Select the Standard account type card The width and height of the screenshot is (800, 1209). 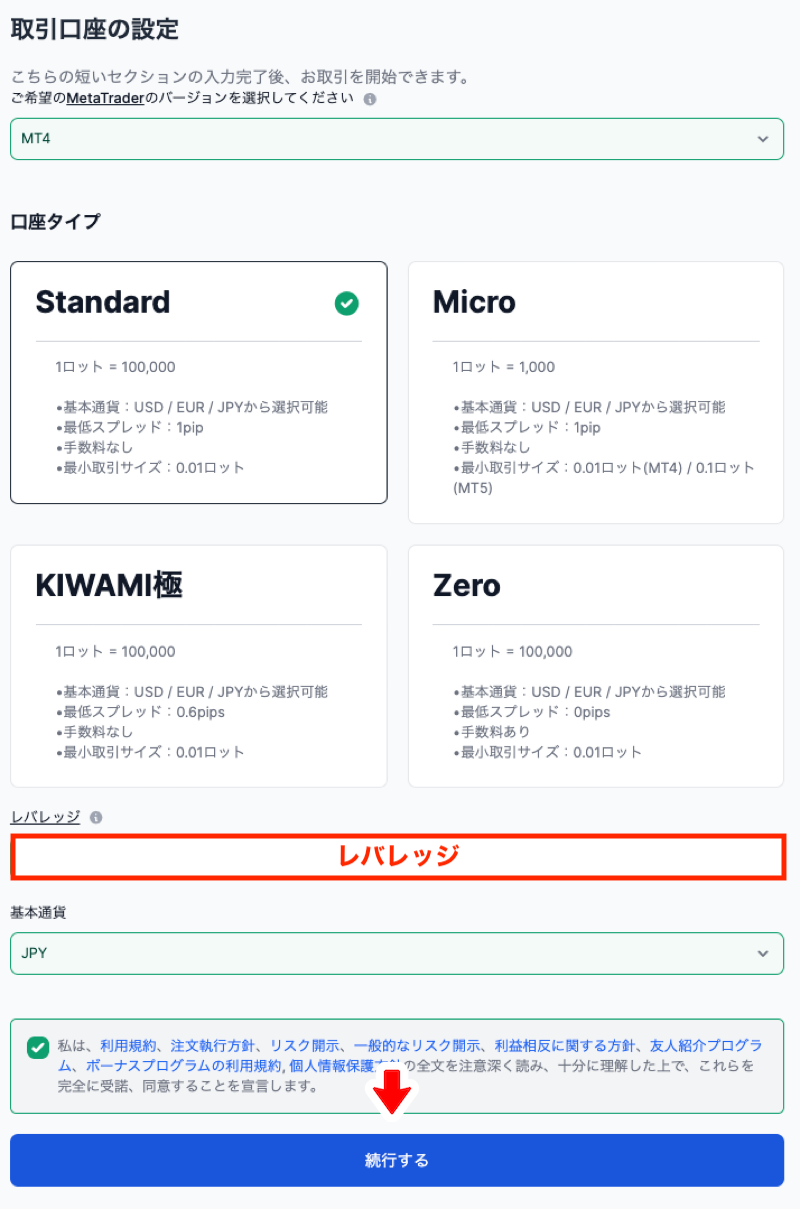pos(198,383)
